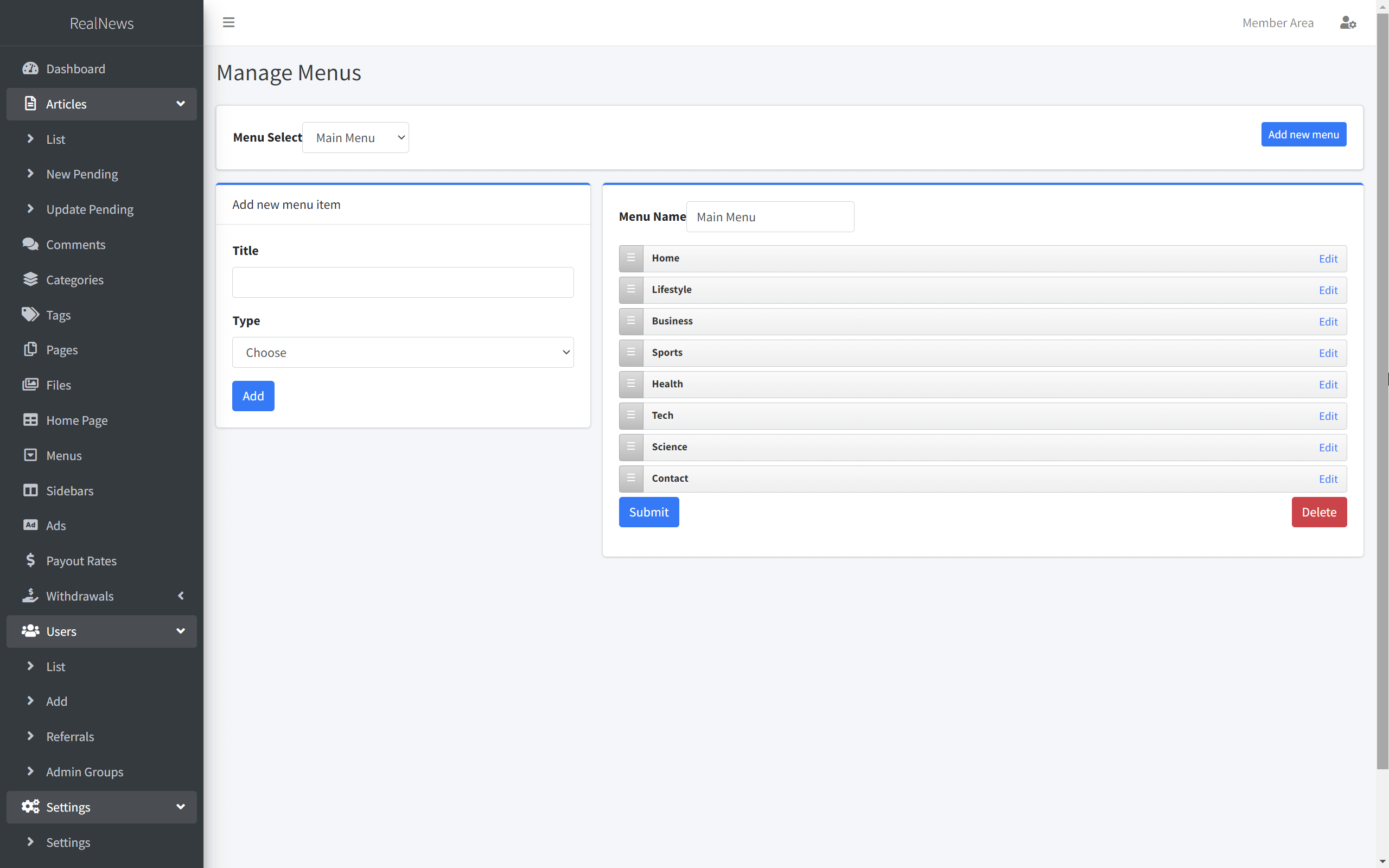Viewport: 1389px width, 868px height.
Task: Click the Categories sidebar icon
Action: pos(31,279)
